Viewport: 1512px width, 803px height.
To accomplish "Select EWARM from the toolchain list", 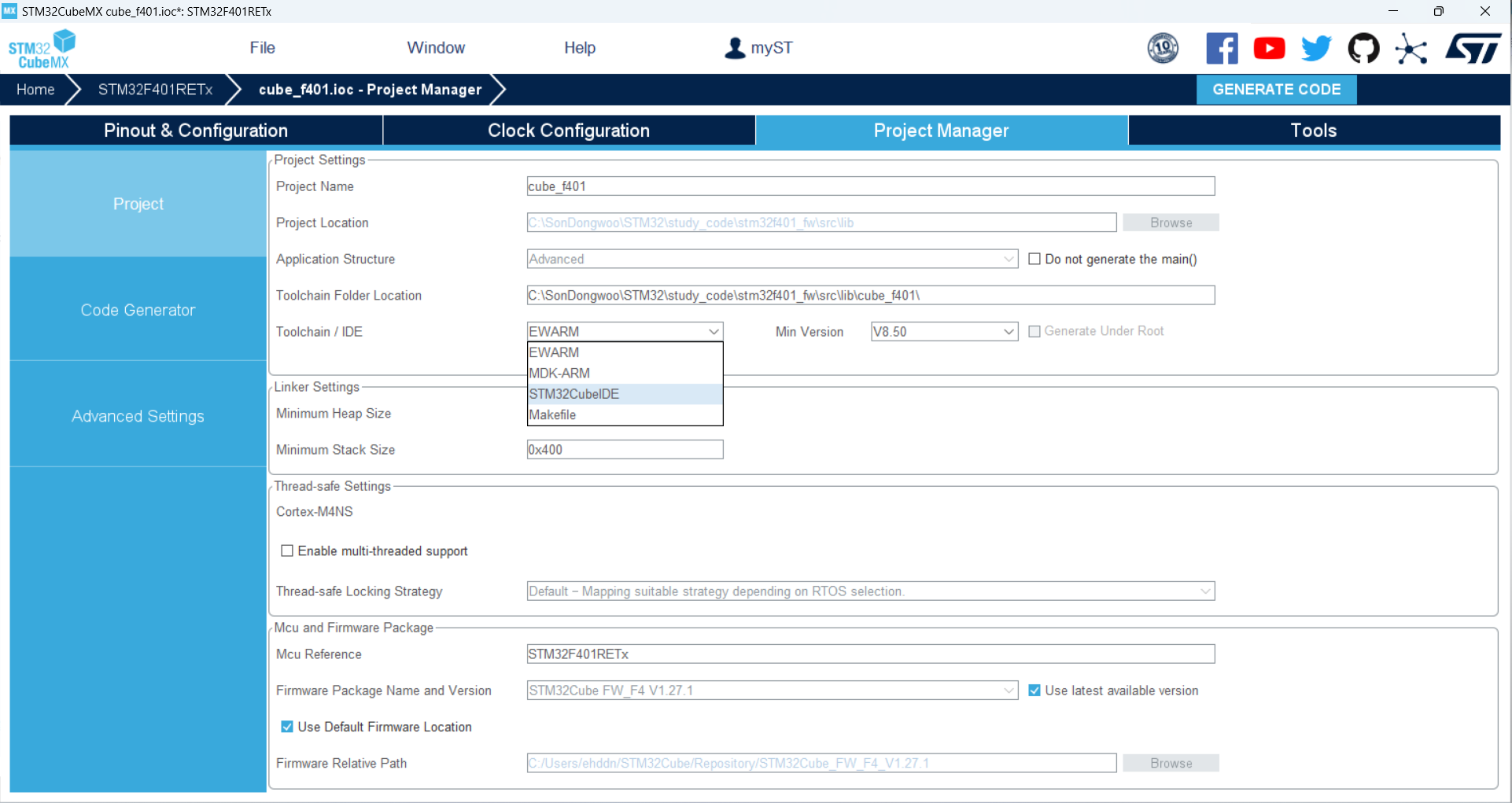I will pos(625,352).
